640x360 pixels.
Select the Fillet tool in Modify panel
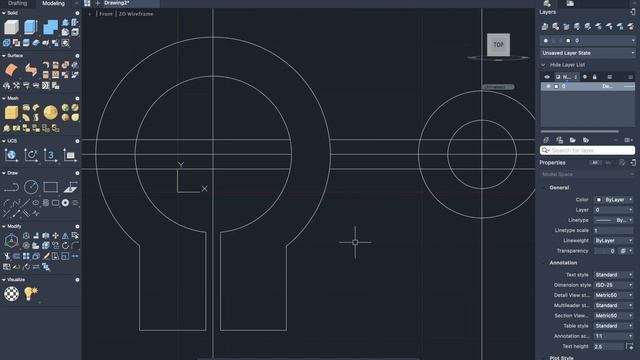point(75,246)
